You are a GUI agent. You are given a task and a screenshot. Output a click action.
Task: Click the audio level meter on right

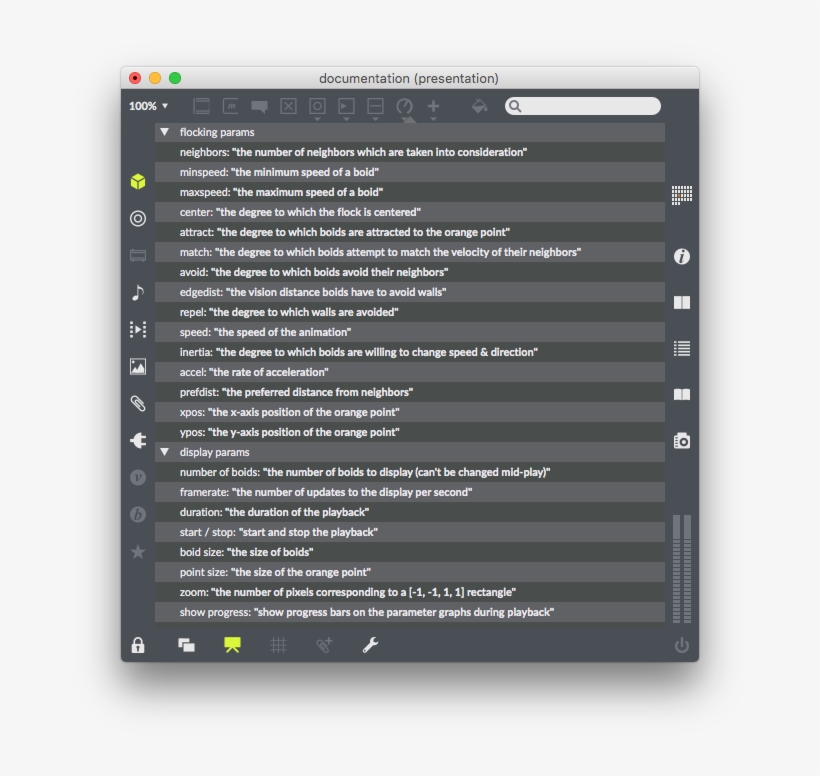(682, 568)
